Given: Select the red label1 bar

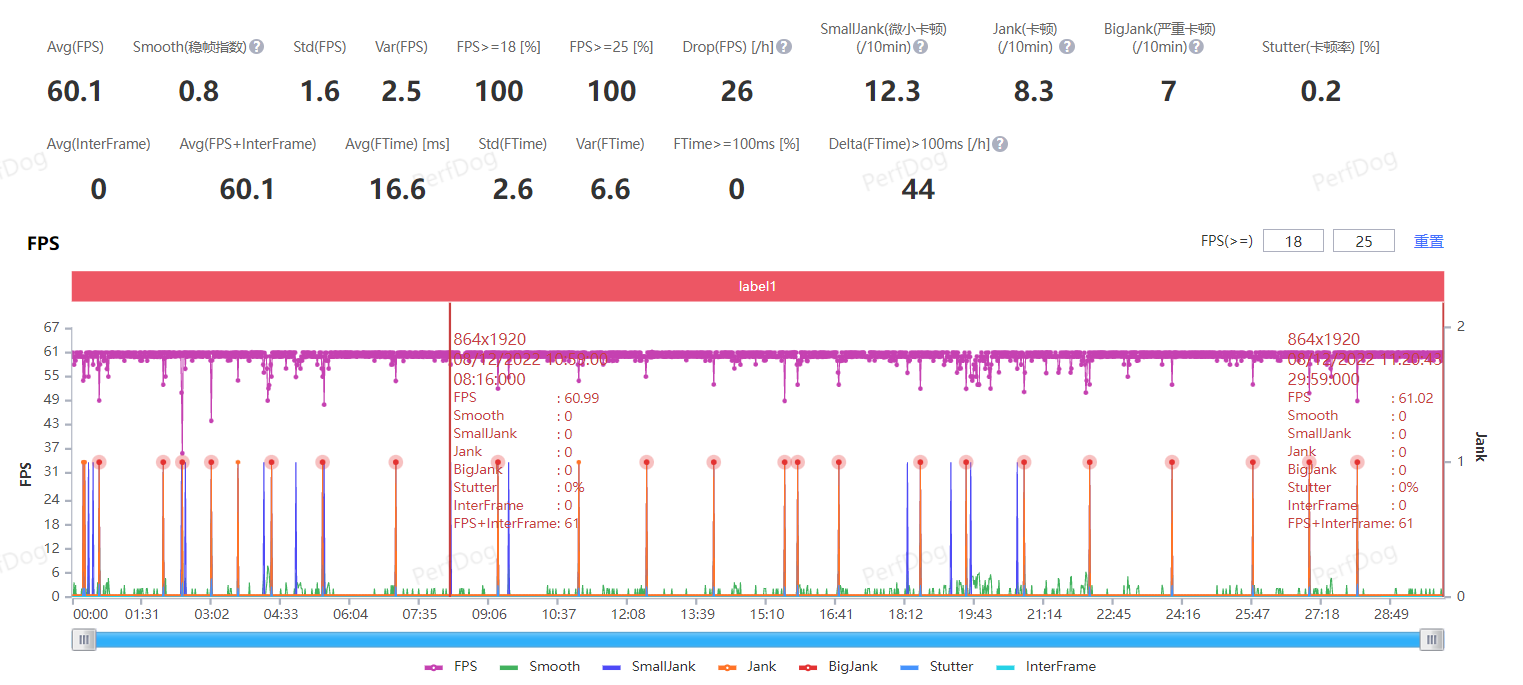Looking at the screenshot, I should 757,286.
